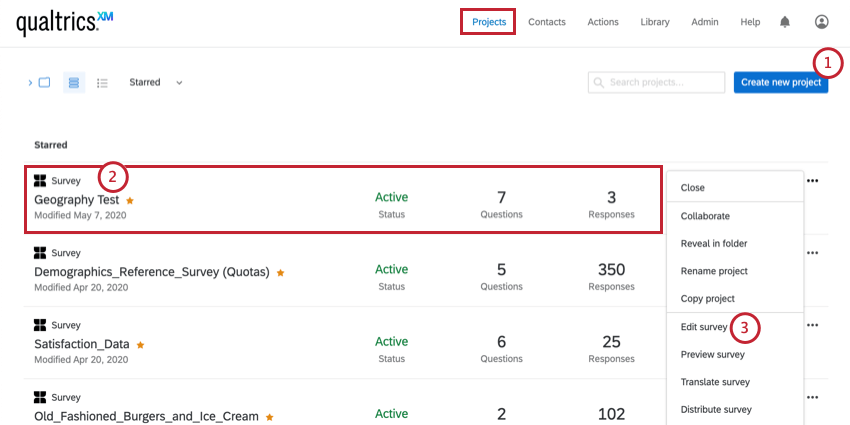Click the Modified May 7, 2020 text
This screenshot has height=425, width=850.
coord(80,215)
